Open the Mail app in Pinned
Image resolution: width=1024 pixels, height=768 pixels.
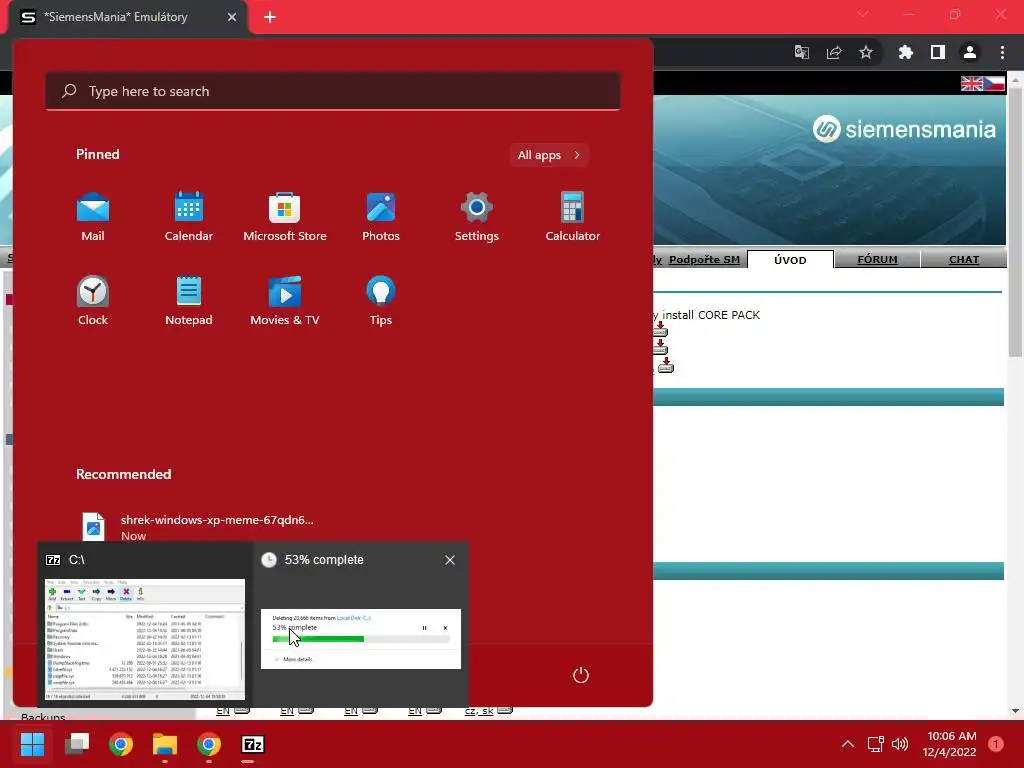click(93, 217)
